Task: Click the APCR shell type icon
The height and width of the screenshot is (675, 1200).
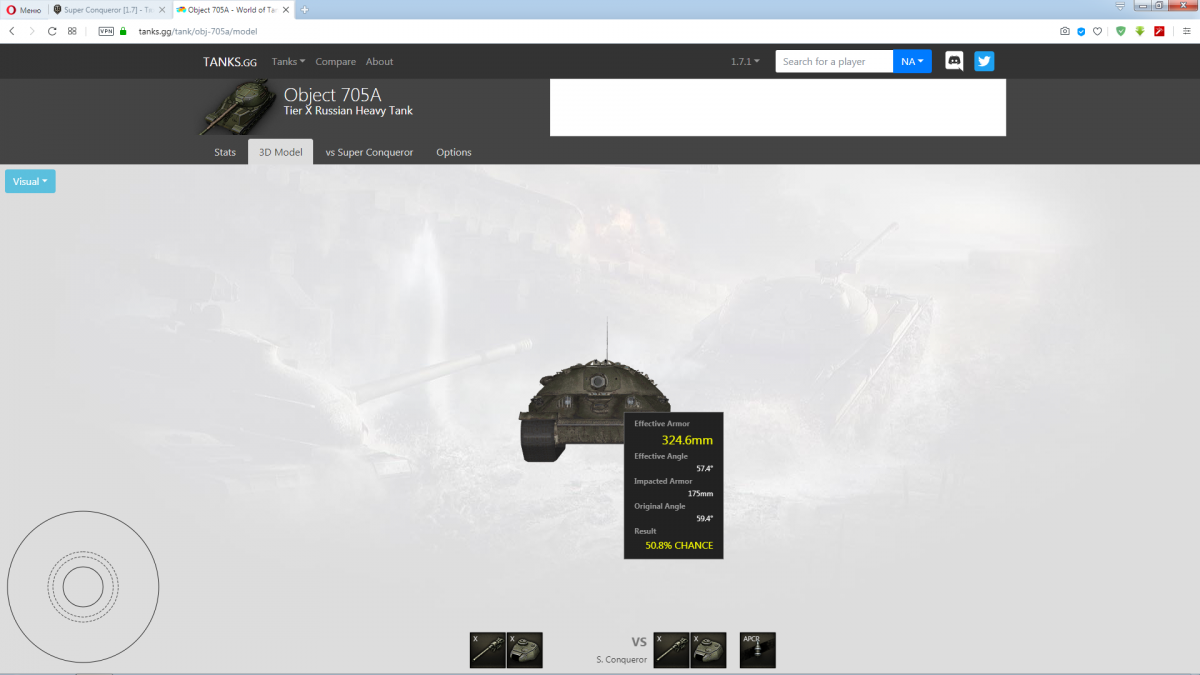Action: tap(758, 650)
